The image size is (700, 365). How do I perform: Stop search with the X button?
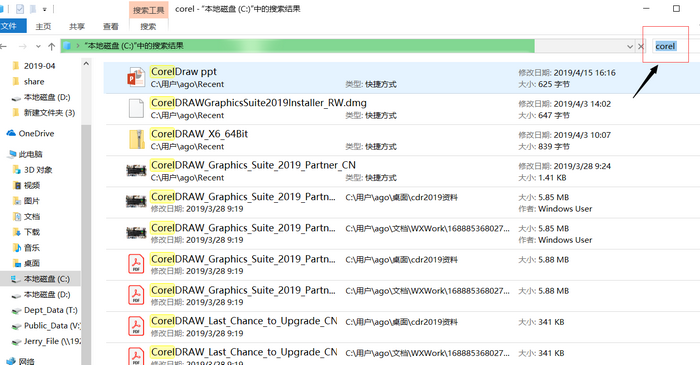click(x=641, y=46)
